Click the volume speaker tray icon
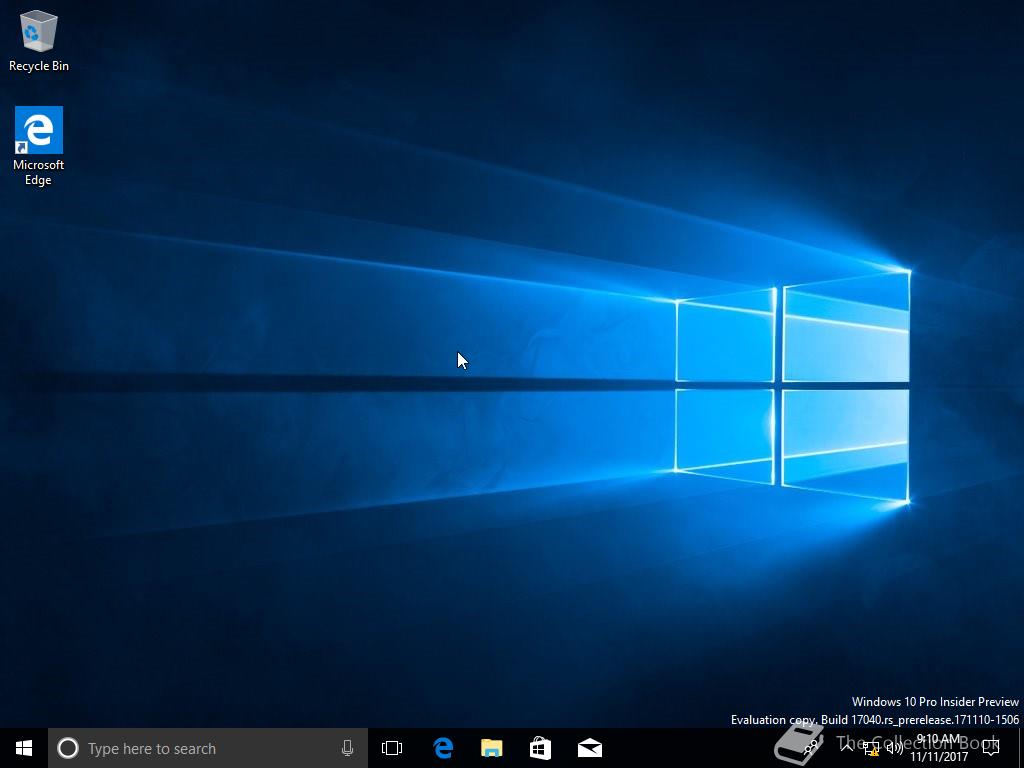1024x768 pixels. 895,748
